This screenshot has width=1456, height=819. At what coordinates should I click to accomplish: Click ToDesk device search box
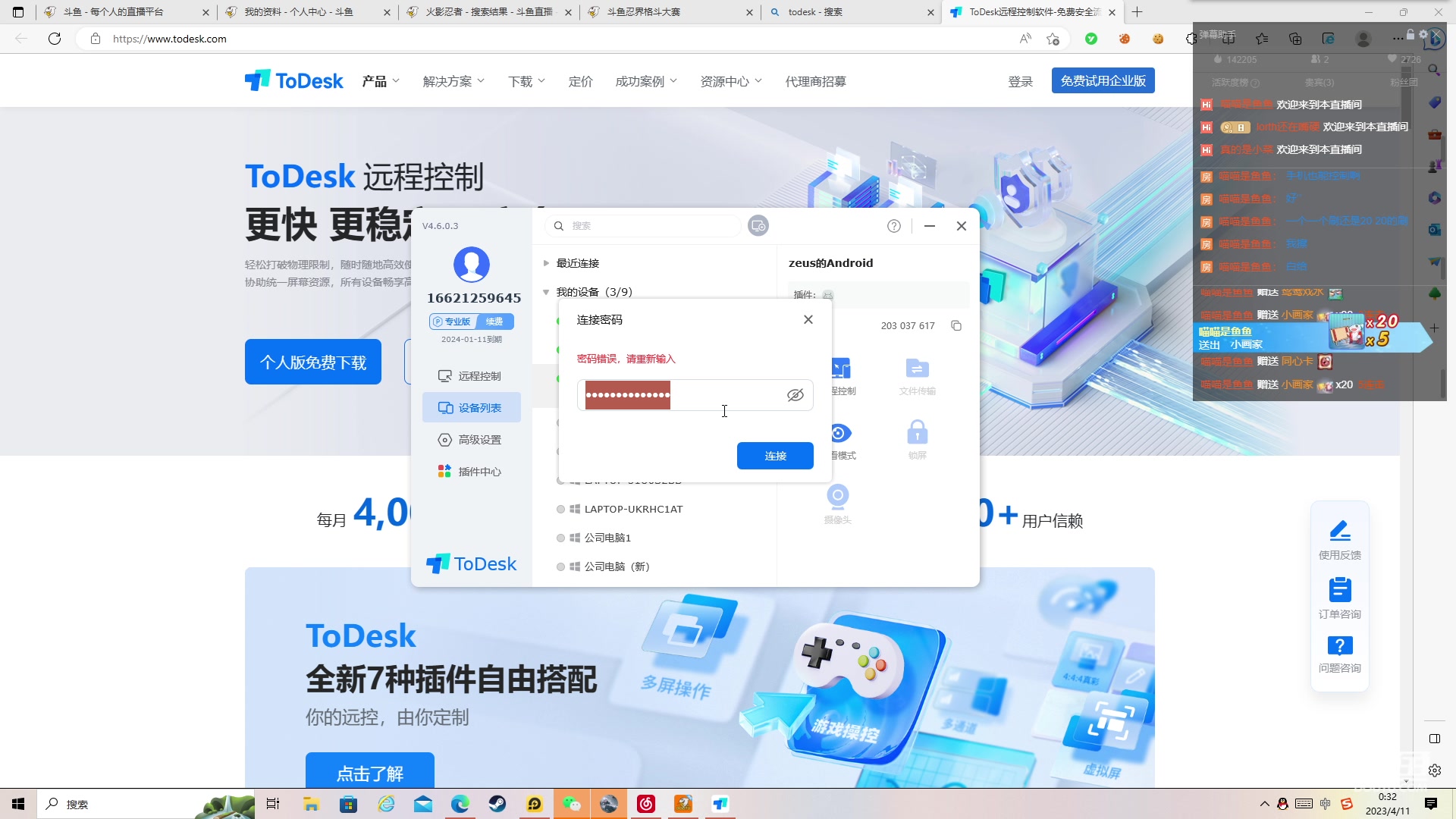[643, 226]
